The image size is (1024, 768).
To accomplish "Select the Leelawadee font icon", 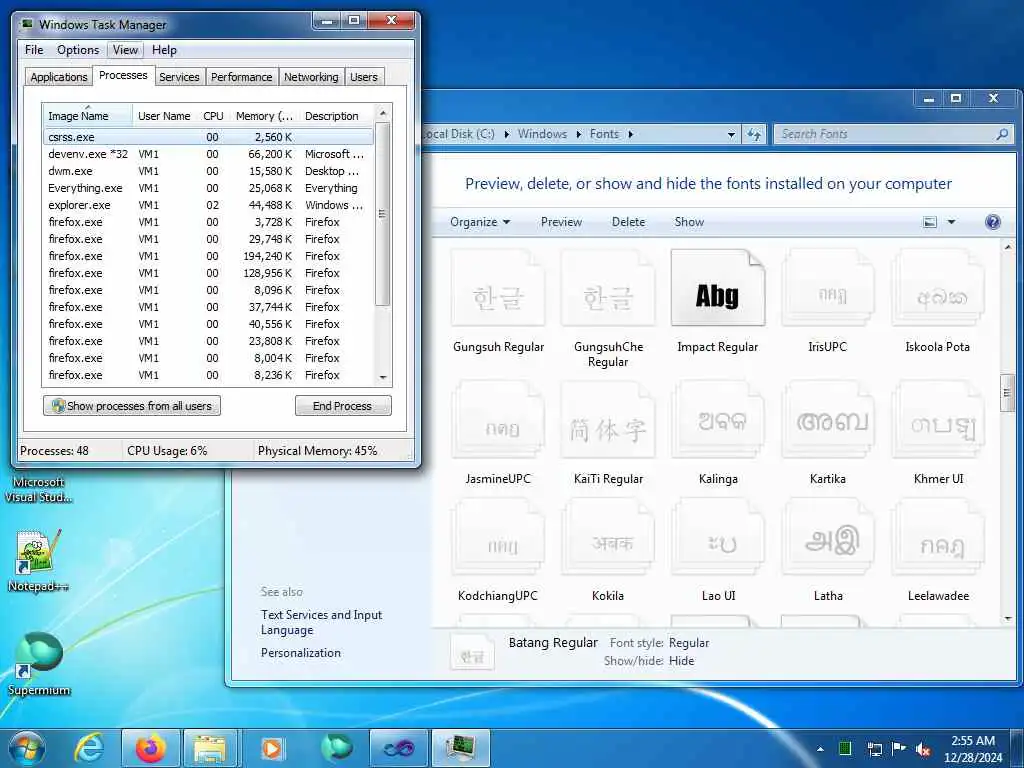I will pyautogui.click(x=938, y=537).
